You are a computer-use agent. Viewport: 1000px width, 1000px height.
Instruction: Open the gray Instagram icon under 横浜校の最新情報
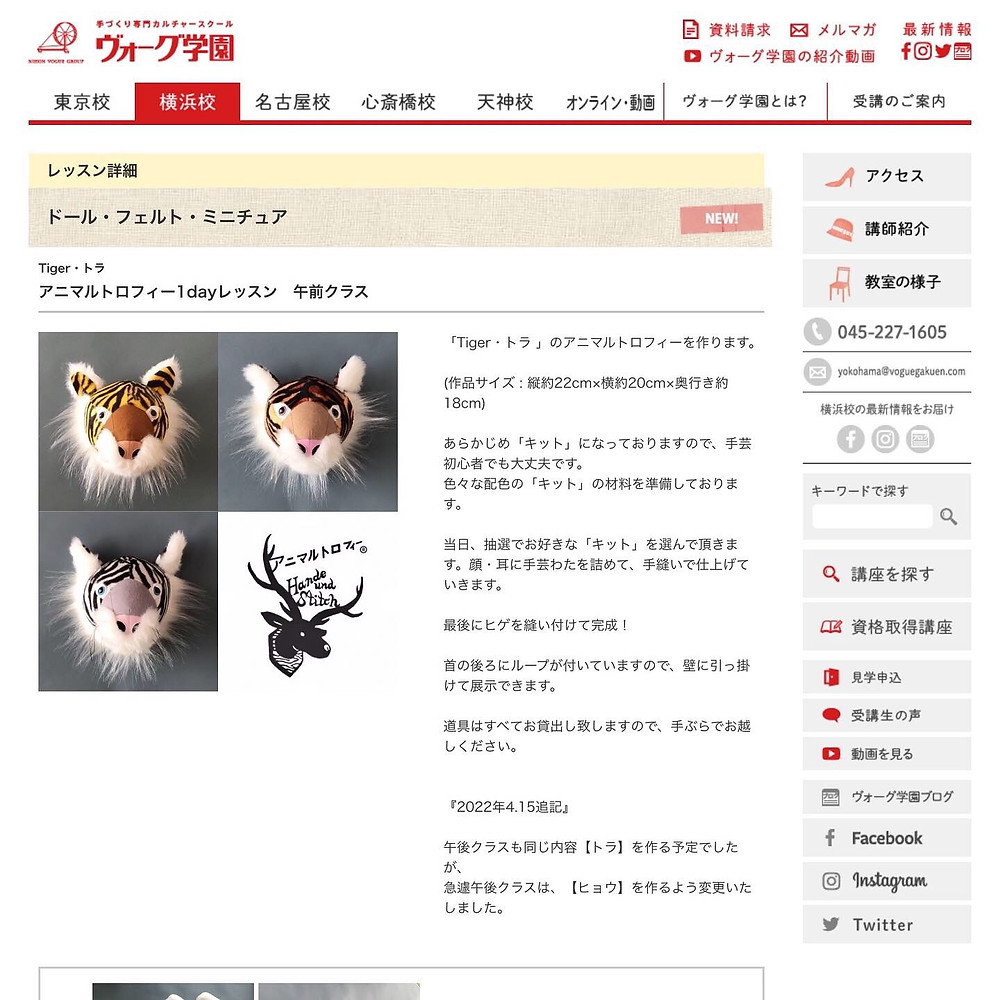pyautogui.click(x=885, y=439)
